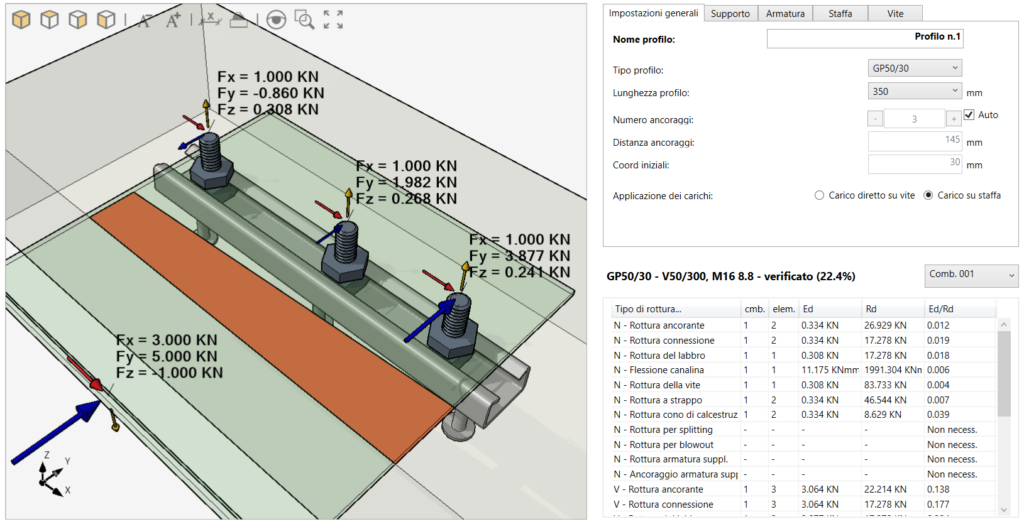Viewport: 1024px width, 524px height.
Task: Switch to top-face cube view
Action: [50, 20]
